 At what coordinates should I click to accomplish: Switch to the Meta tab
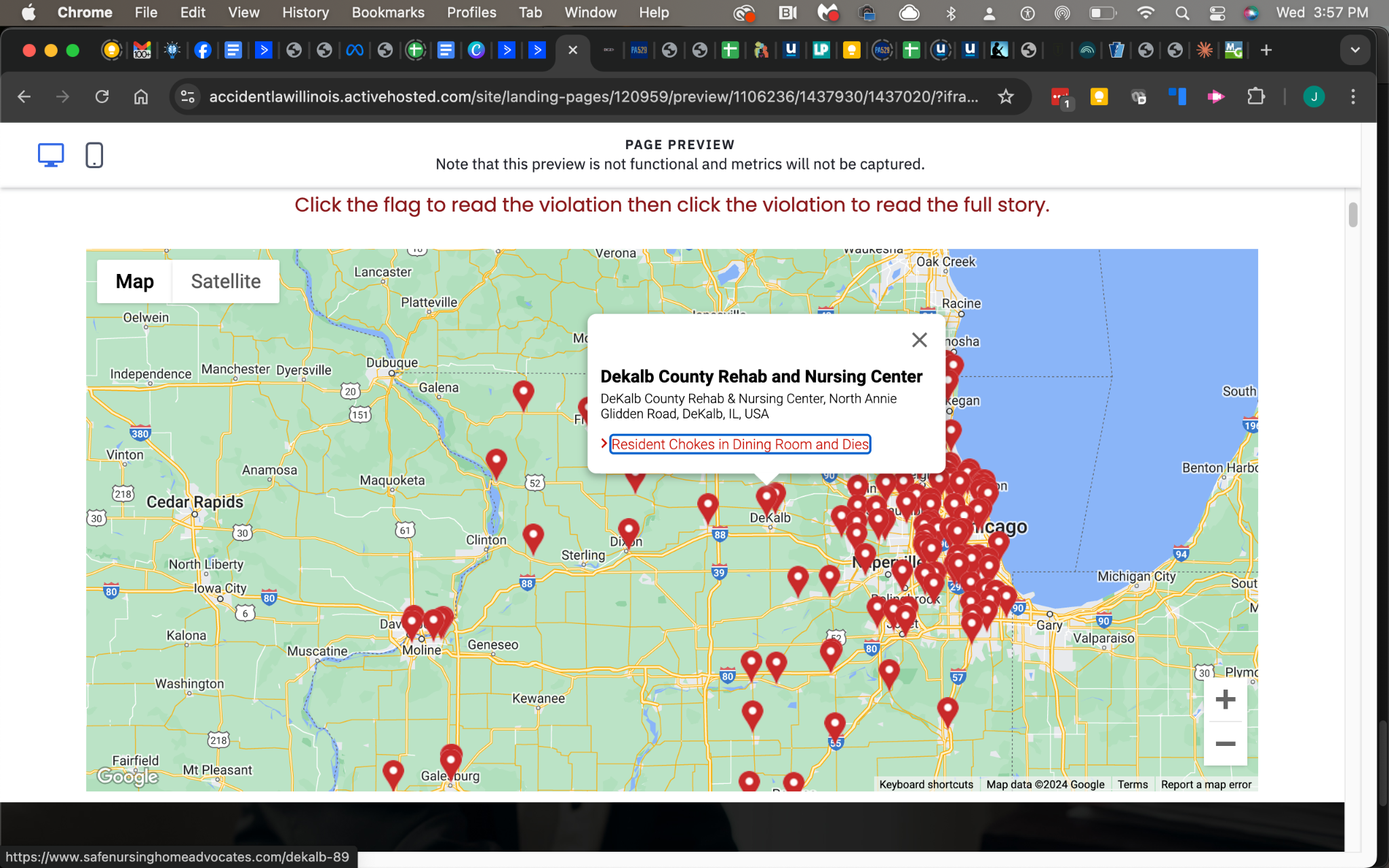(x=355, y=50)
